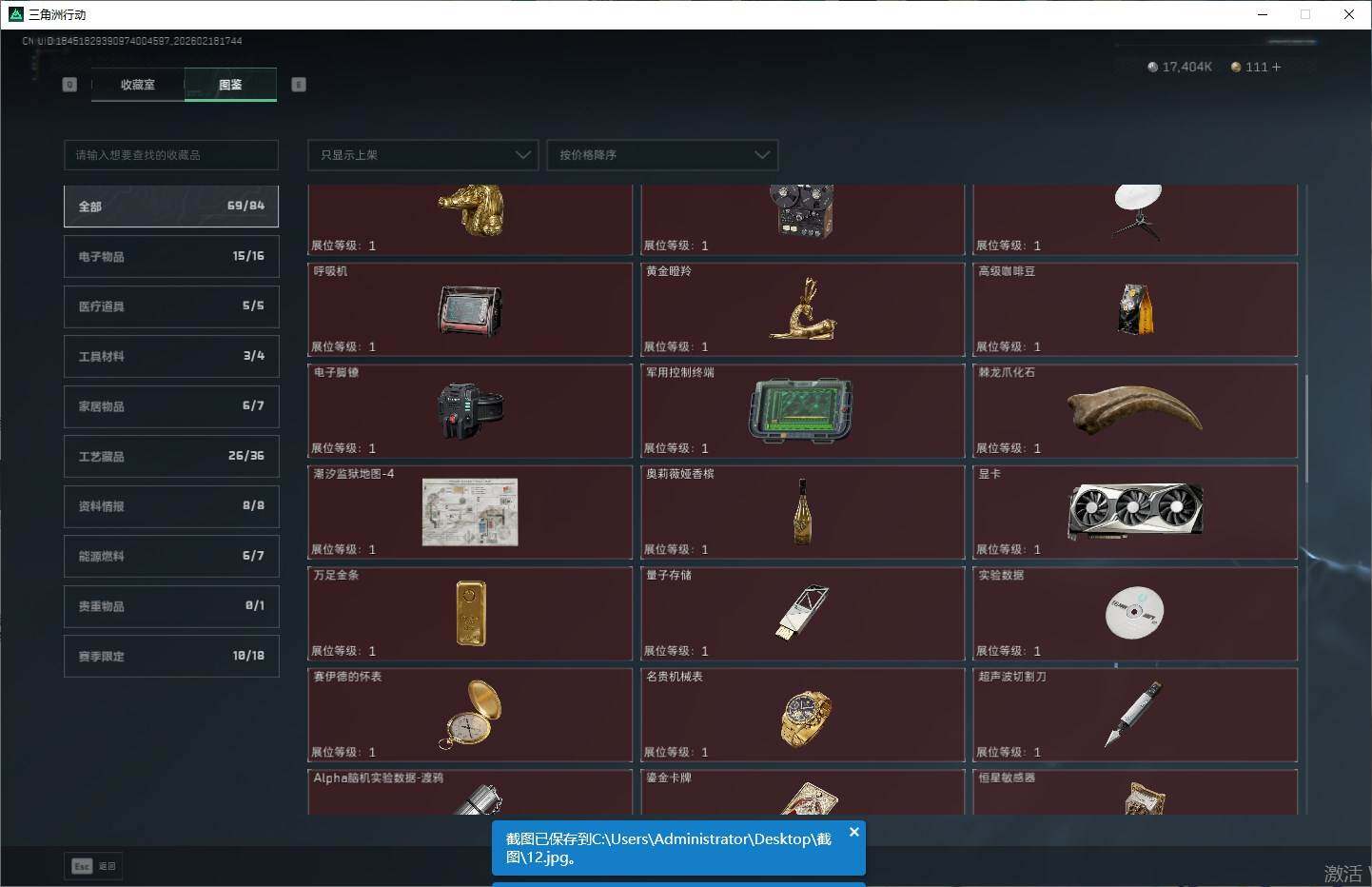
Task: Click the Q key hint icon
Action: coord(69,85)
